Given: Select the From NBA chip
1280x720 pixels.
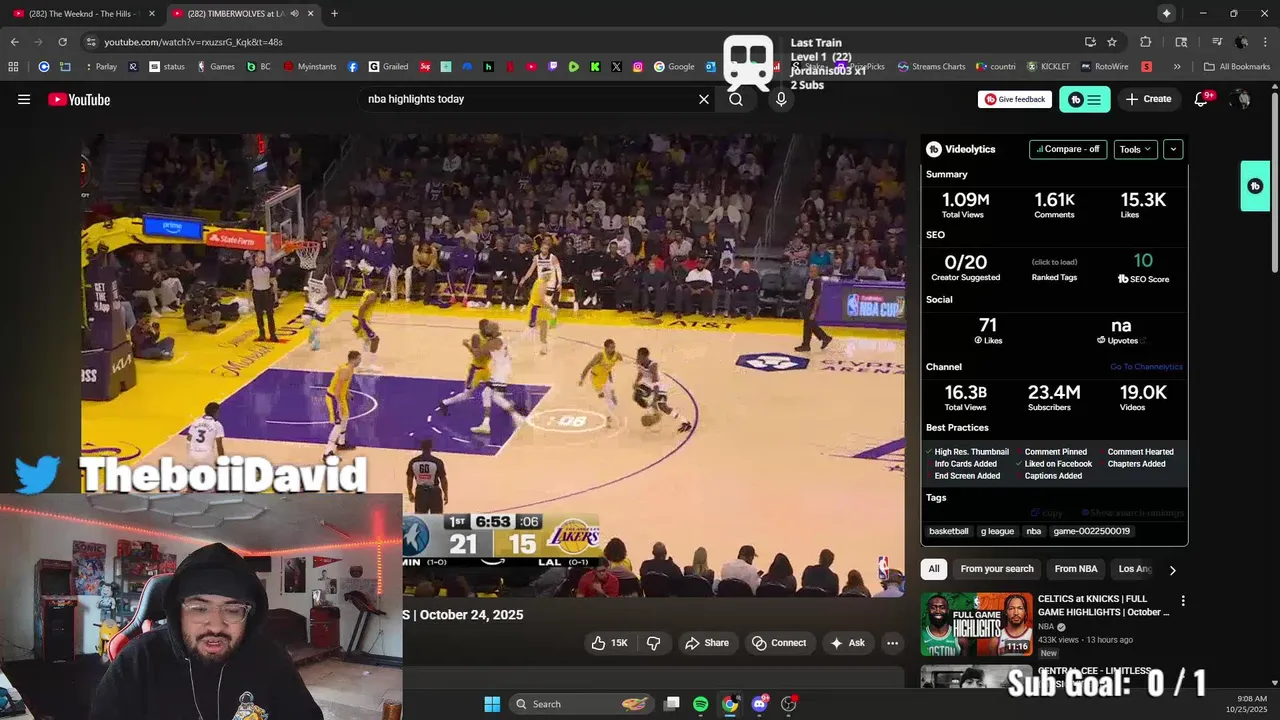Looking at the screenshot, I should pyautogui.click(x=1076, y=569).
